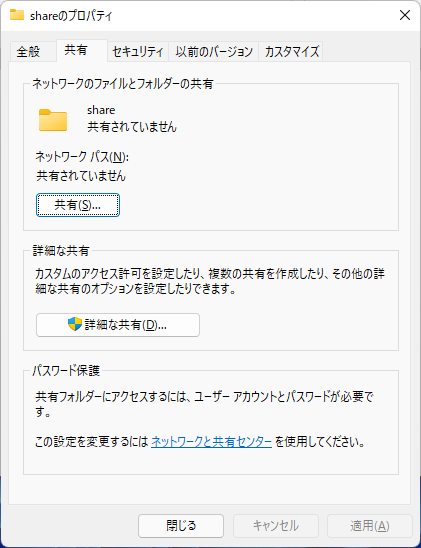Go to the 以前のバージョン tab
This screenshot has height=548, width=421.
click(x=214, y=52)
